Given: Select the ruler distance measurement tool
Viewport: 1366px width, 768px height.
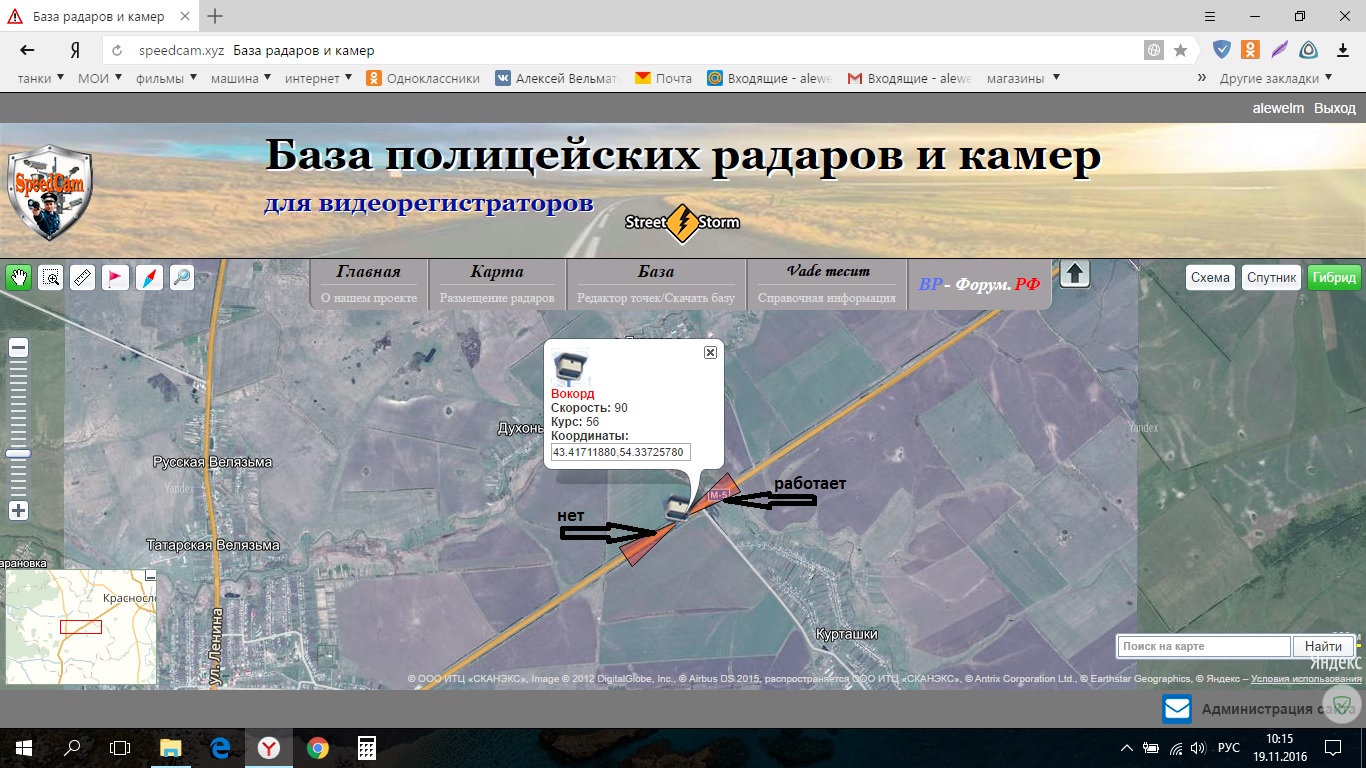Looking at the screenshot, I should pyautogui.click(x=83, y=277).
